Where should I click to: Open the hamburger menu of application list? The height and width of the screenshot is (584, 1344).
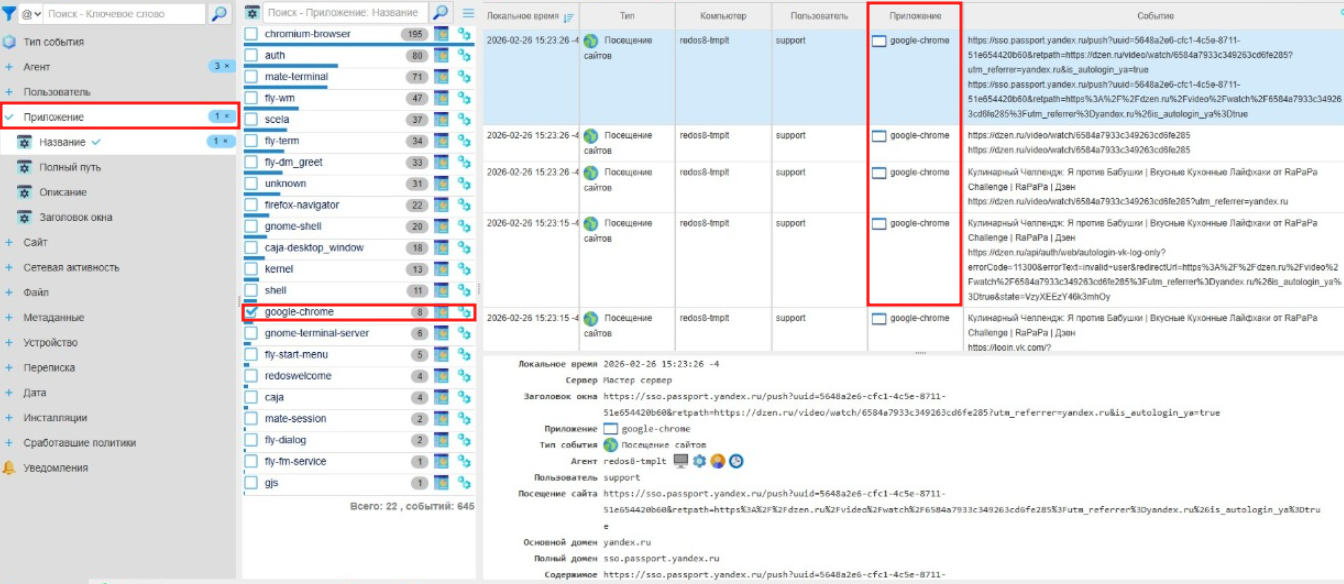(467, 13)
